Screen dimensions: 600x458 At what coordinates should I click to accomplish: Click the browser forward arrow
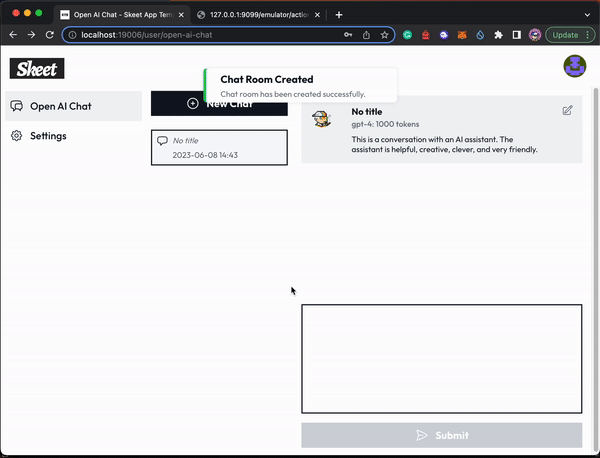coord(31,35)
